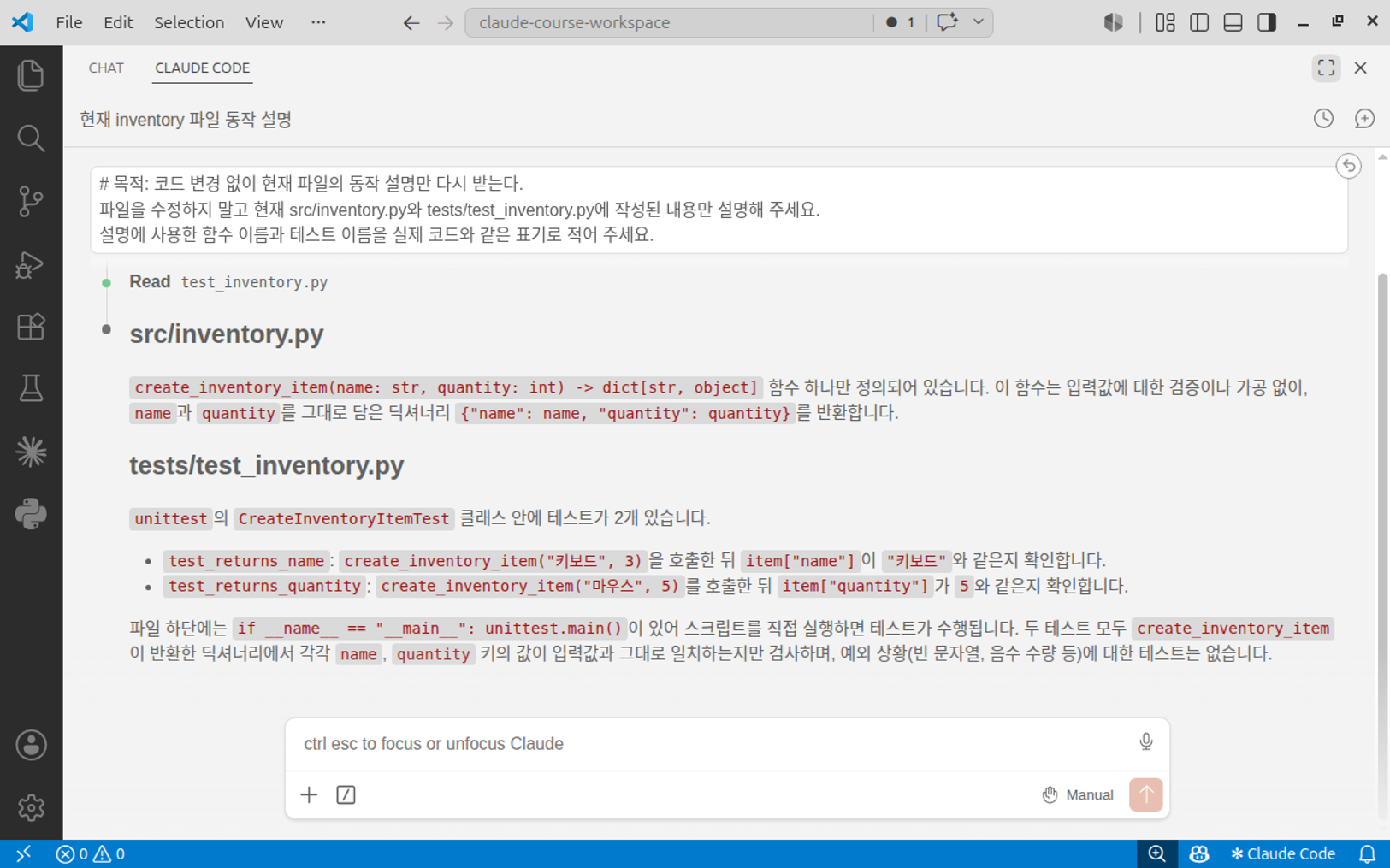Click the session title 현재 inventory 파일 동작 설명

[186, 120]
